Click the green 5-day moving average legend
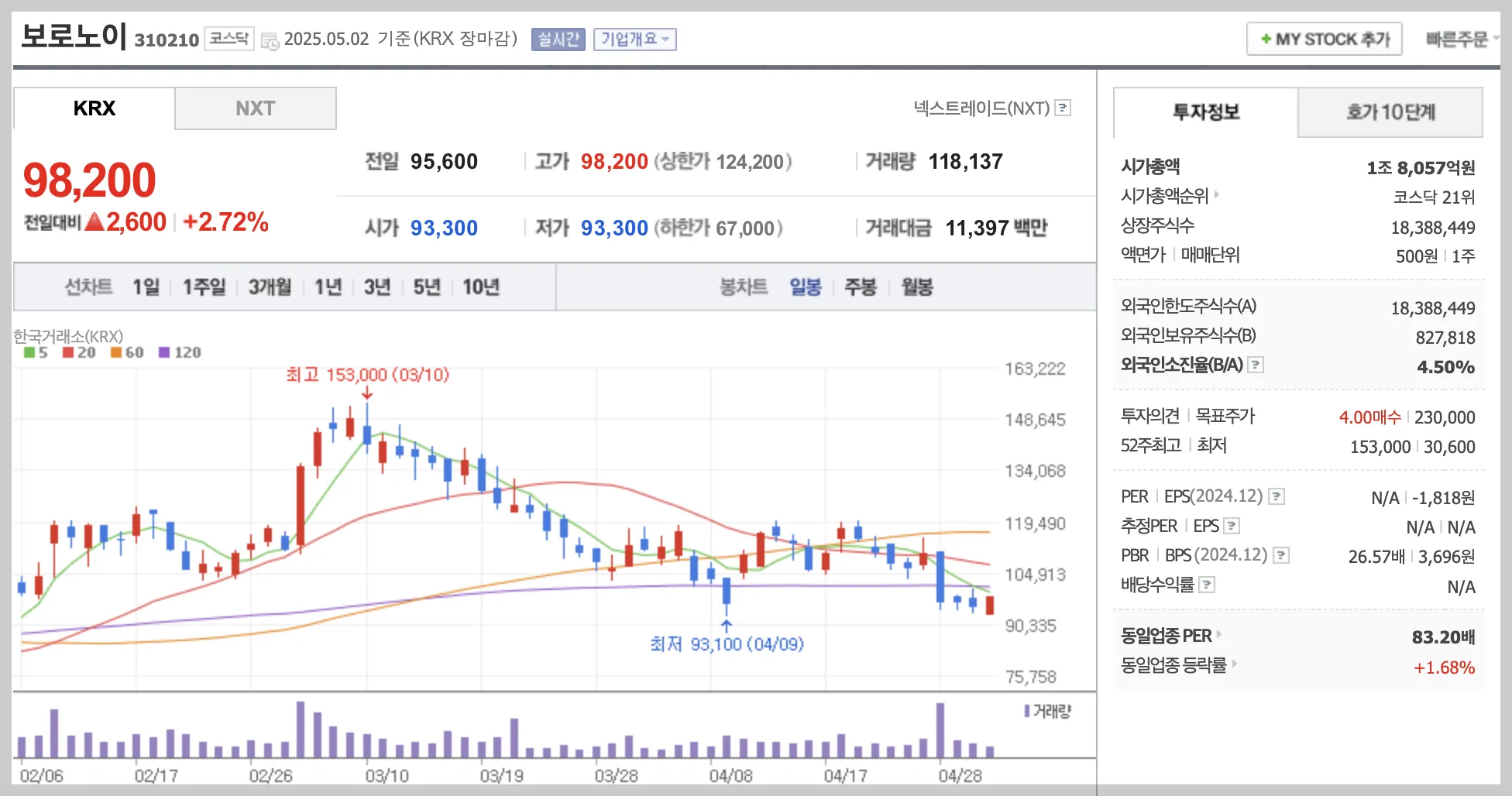Screen dimensions: 1512x796 (x=36, y=352)
